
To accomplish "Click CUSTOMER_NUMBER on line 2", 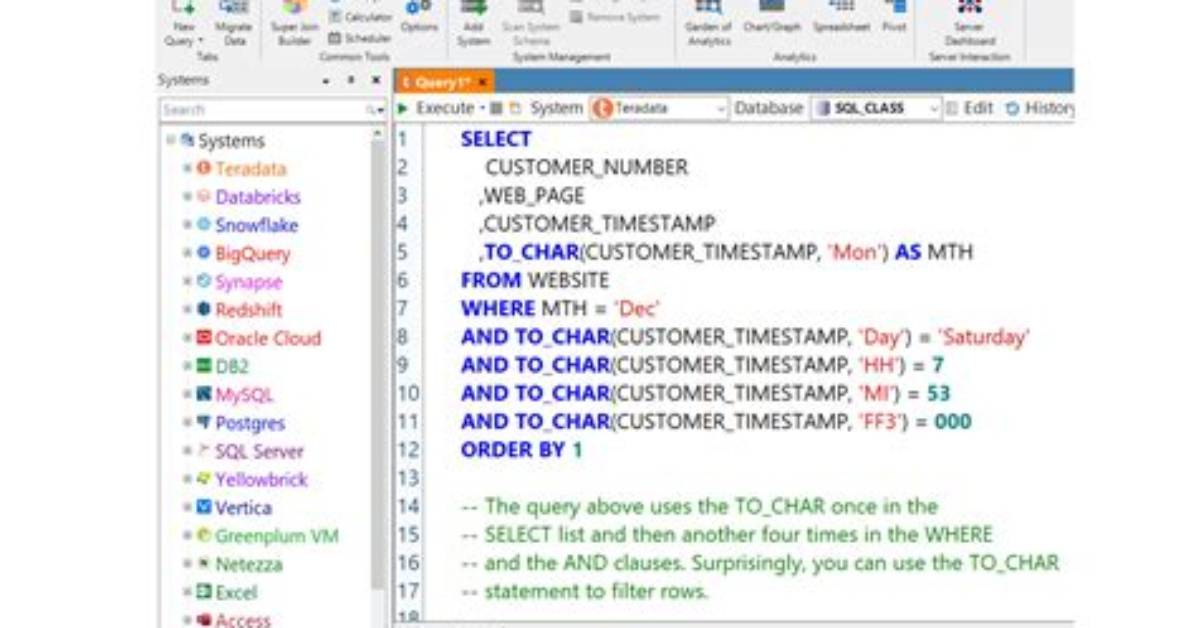I will (x=587, y=167).
